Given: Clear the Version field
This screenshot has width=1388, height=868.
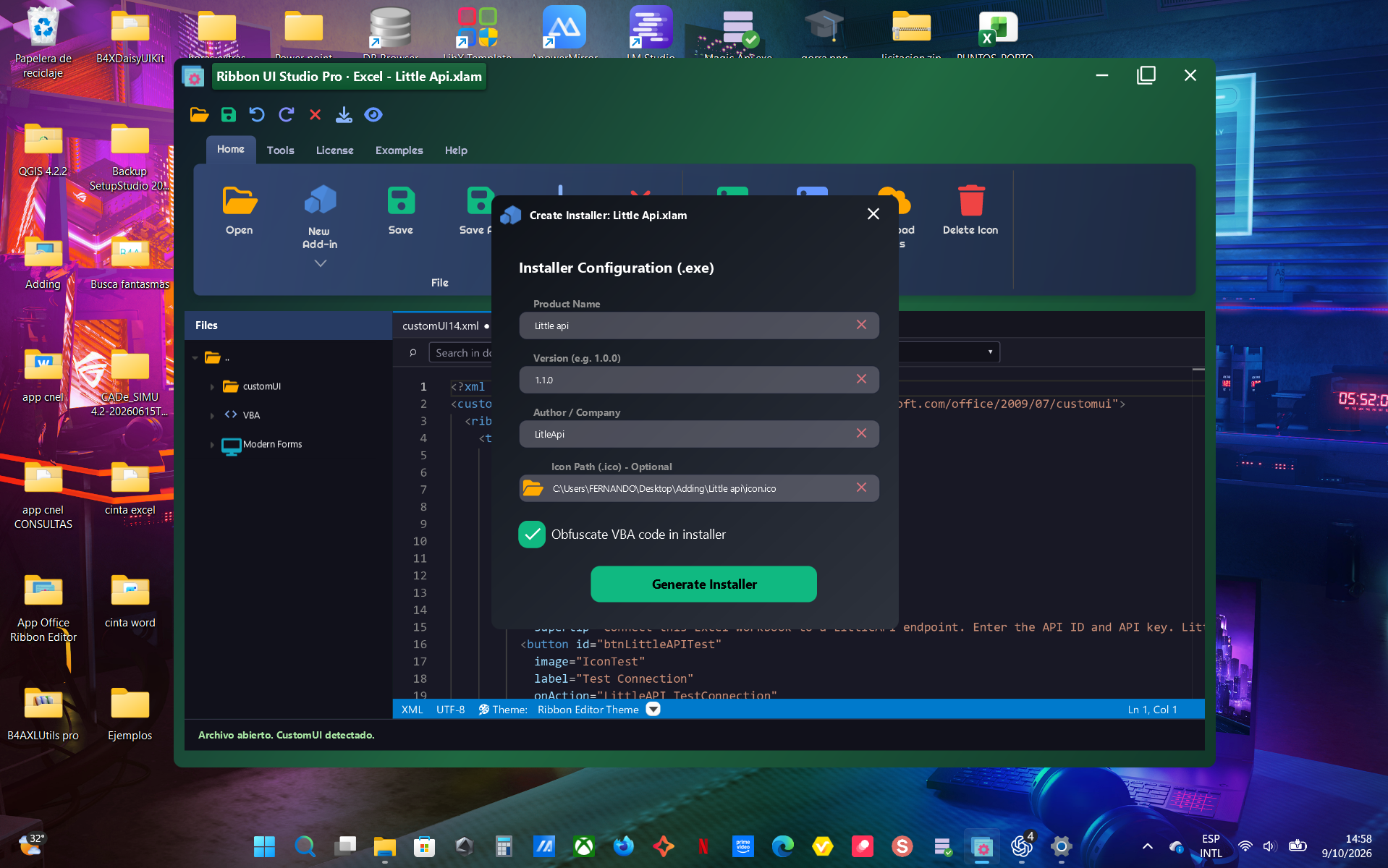Looking at the screenshot, I should tap(861, 379).
